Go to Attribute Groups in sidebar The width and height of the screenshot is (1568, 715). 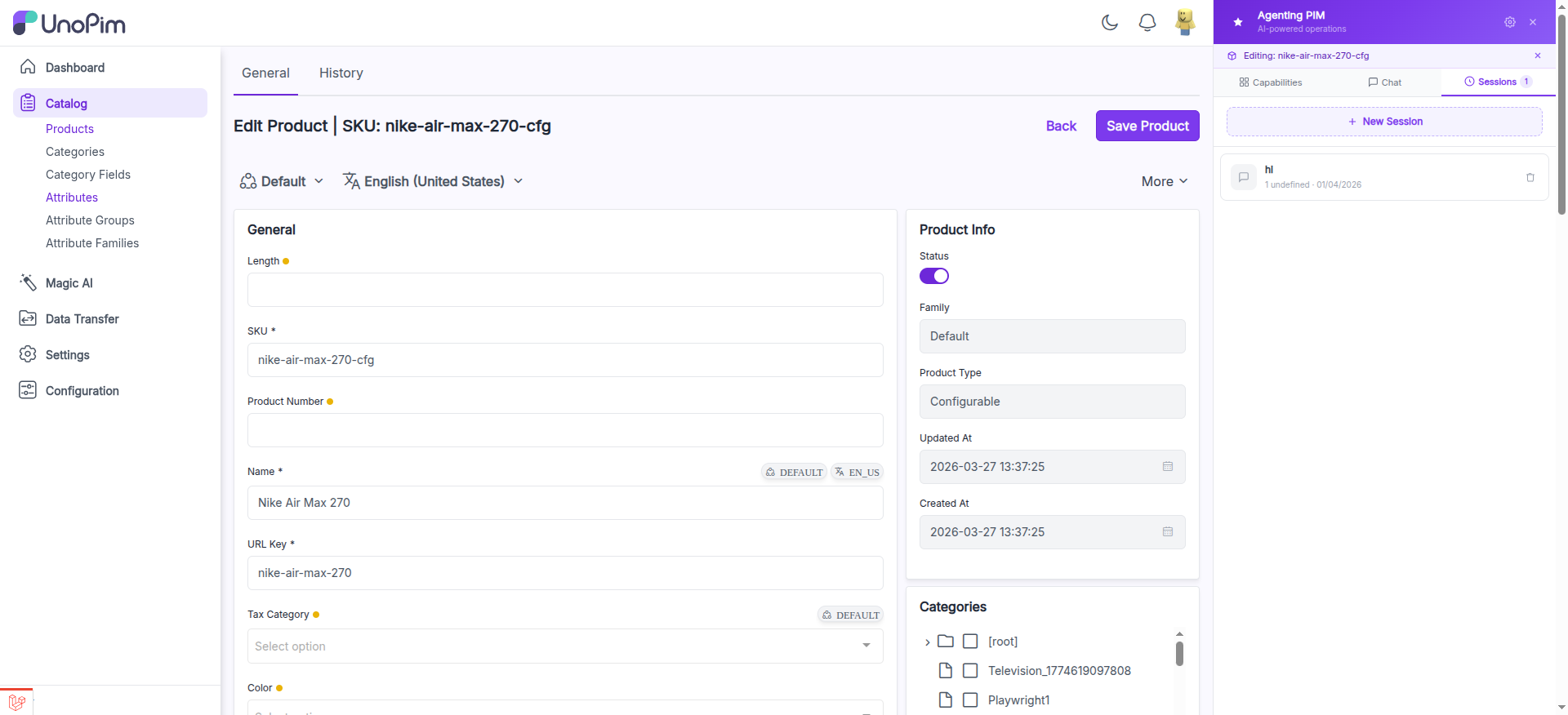90,220
